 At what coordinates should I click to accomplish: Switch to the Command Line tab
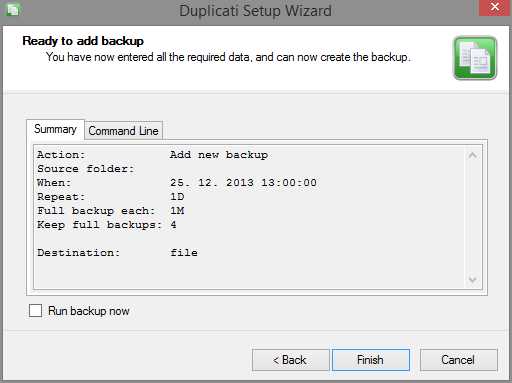click(123, 131)
